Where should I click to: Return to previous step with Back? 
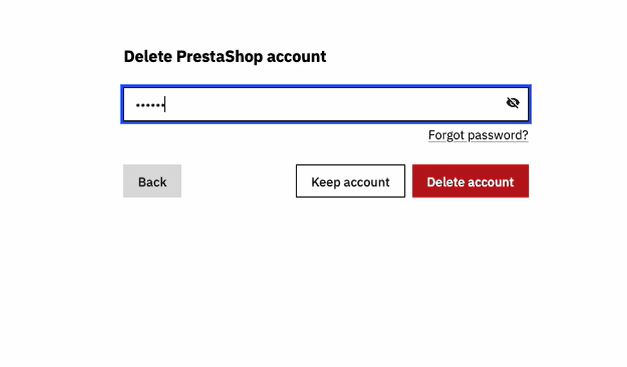tap(152, 181)
